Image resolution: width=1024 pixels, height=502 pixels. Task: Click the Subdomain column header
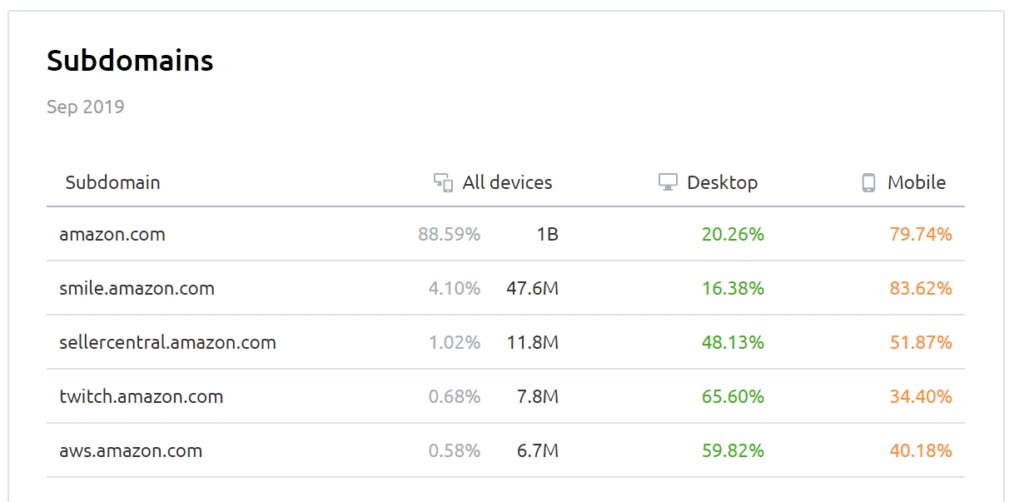[x=112, y=182]
